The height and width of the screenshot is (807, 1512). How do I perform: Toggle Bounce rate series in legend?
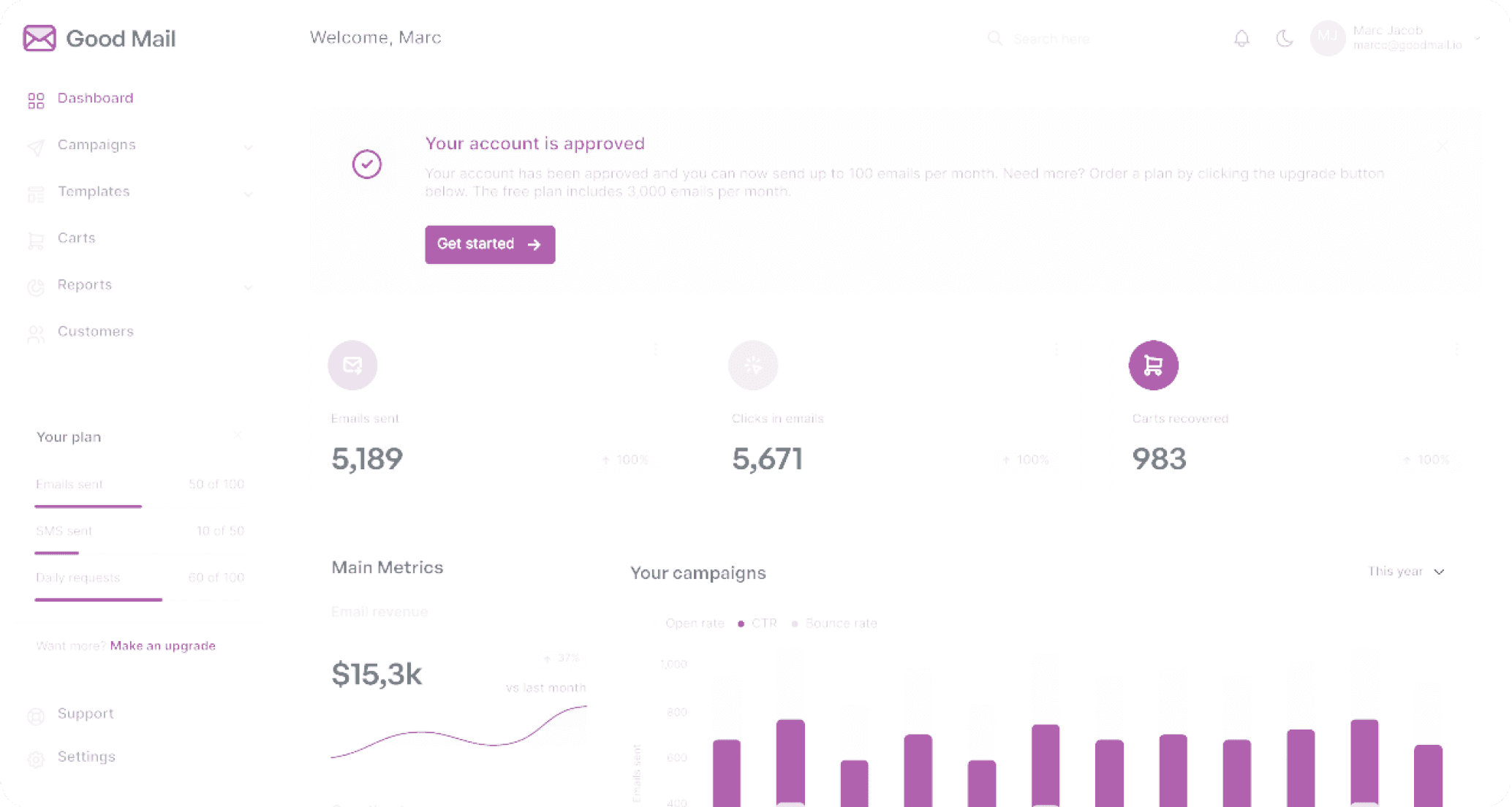pos(840,624)
